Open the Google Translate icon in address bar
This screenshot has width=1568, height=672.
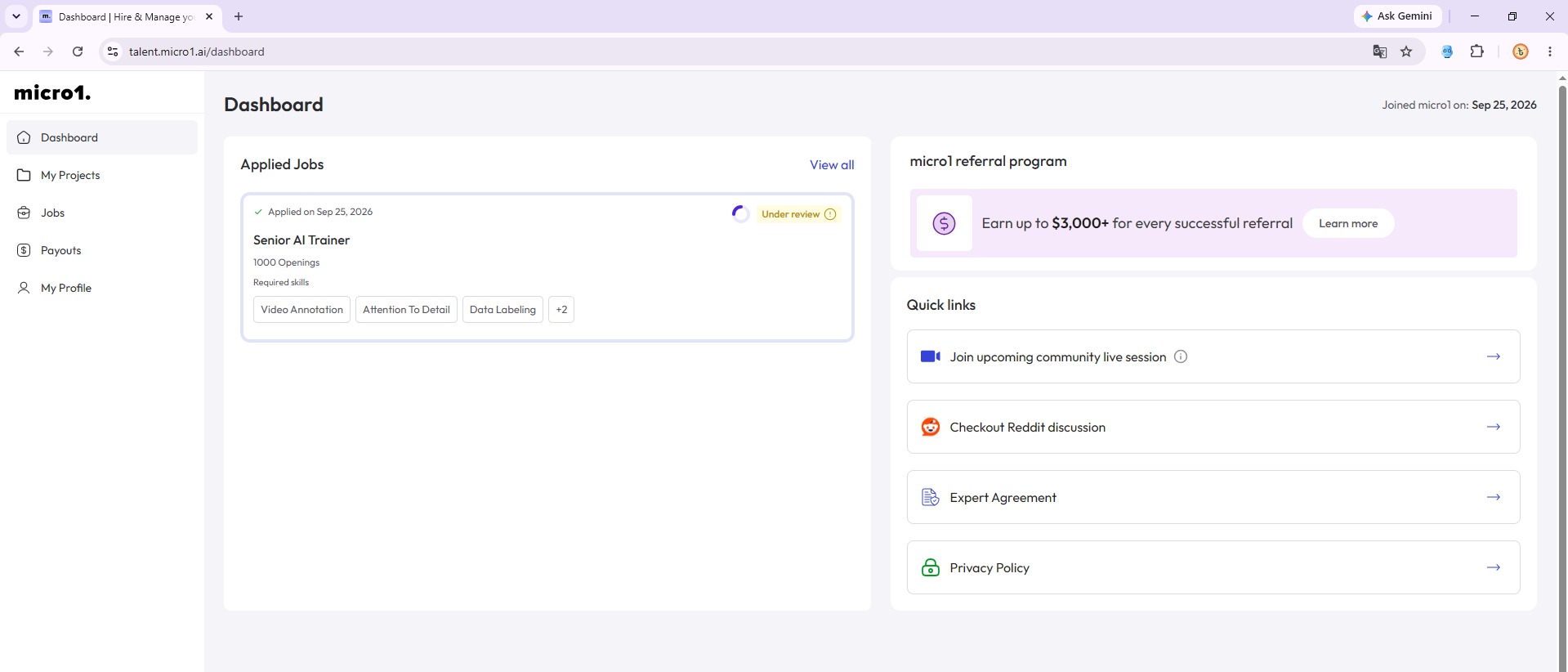point(1380,52)
